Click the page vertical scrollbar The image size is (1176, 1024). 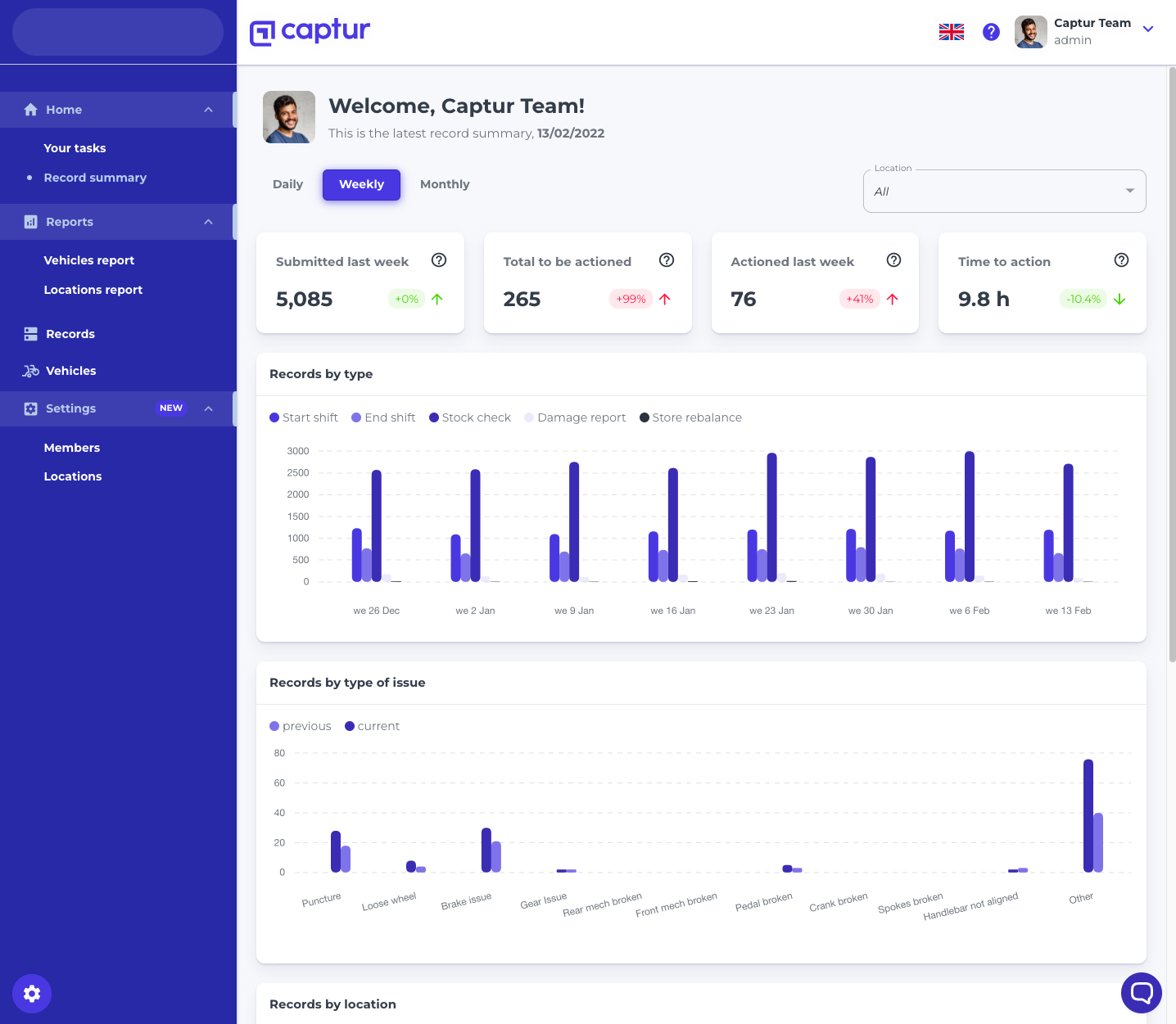pos(1172,364)
